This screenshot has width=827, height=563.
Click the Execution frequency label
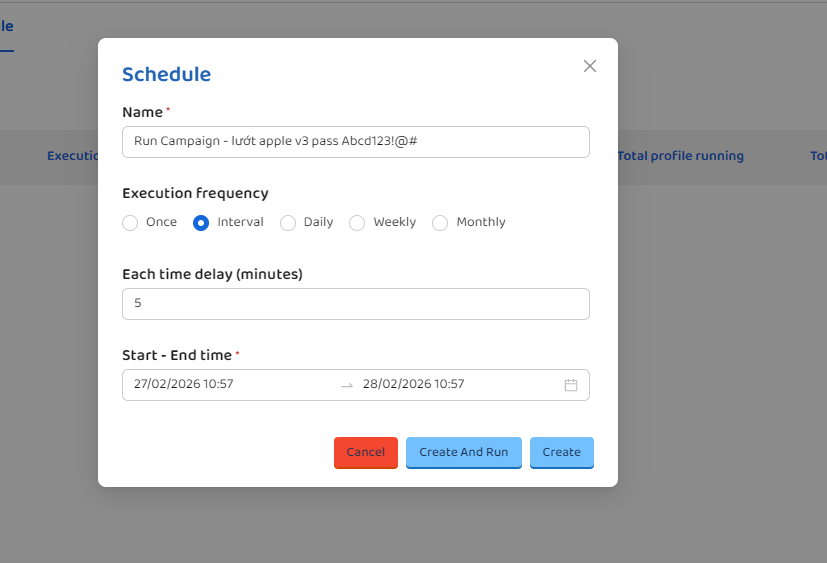click(195, 193)
